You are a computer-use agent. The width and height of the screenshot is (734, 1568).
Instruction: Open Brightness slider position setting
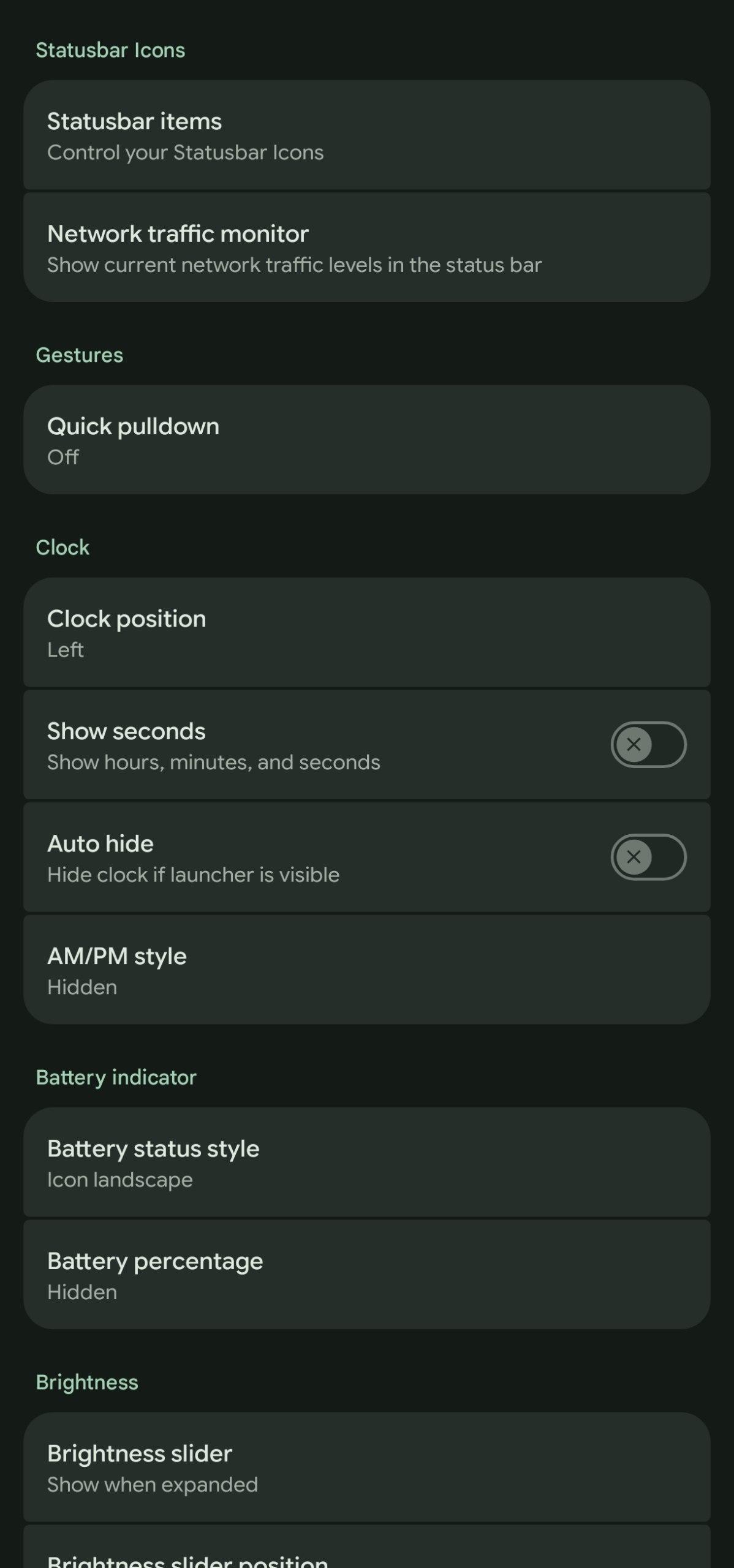(366, 1553)
